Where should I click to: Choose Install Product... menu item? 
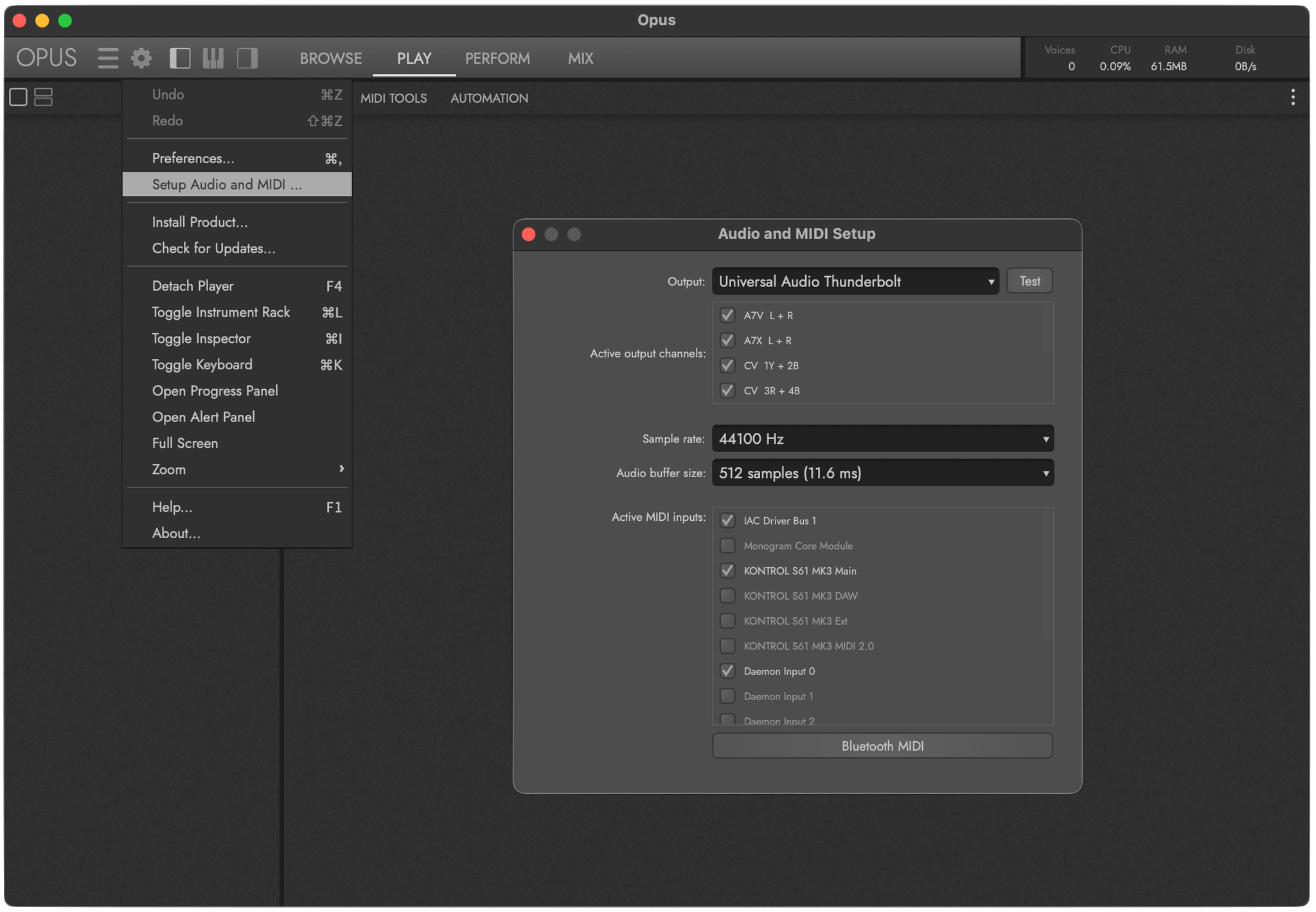(237, 222)
